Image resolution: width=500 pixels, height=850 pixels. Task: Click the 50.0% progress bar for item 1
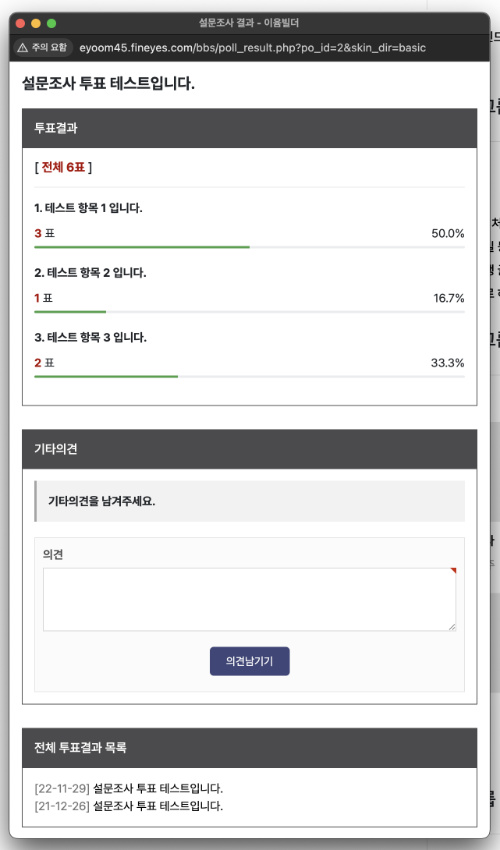coord(249,247)
